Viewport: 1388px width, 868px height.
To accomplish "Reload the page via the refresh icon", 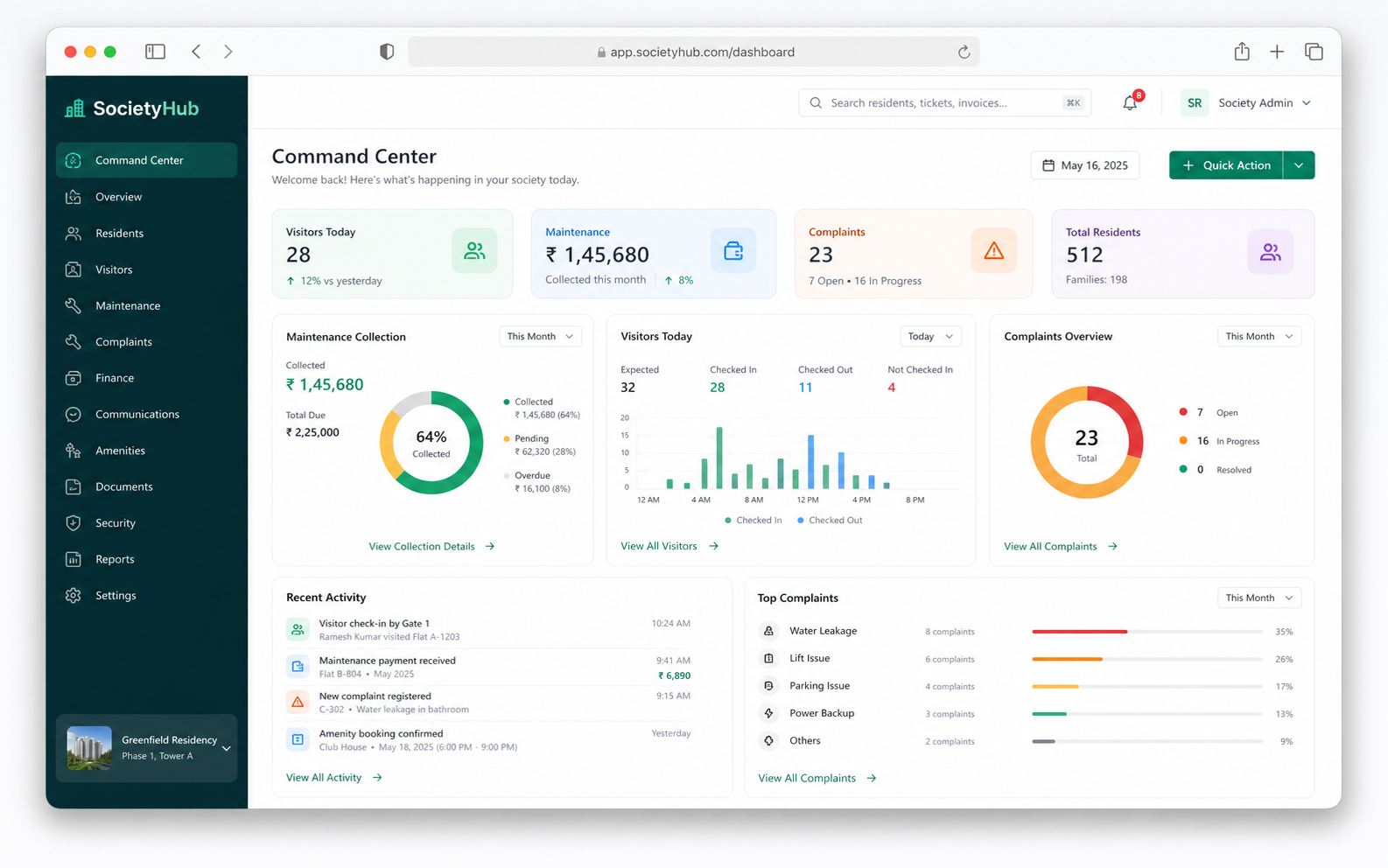I will point(964,52).
